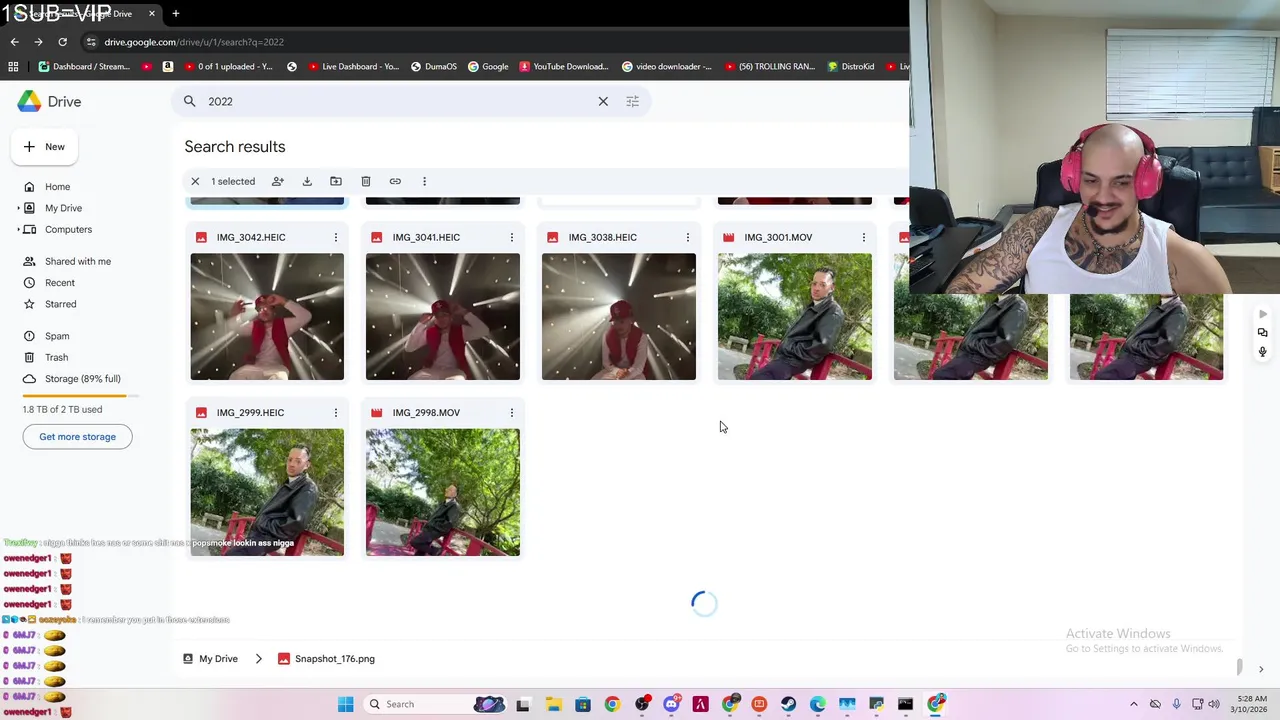Open advanced search filter options

(x=632, y=101)
